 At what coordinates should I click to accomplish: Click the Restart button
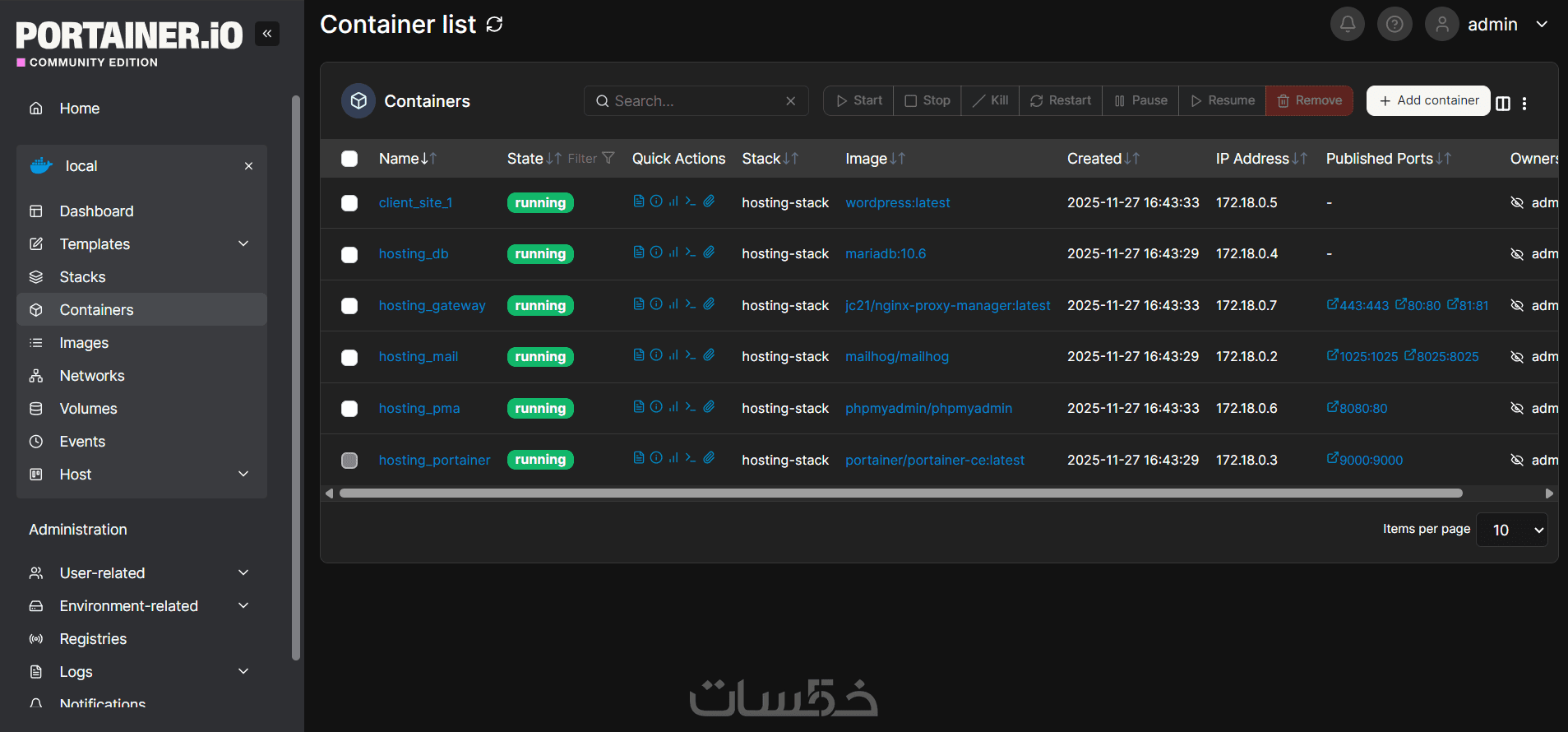coord(1061,100)
